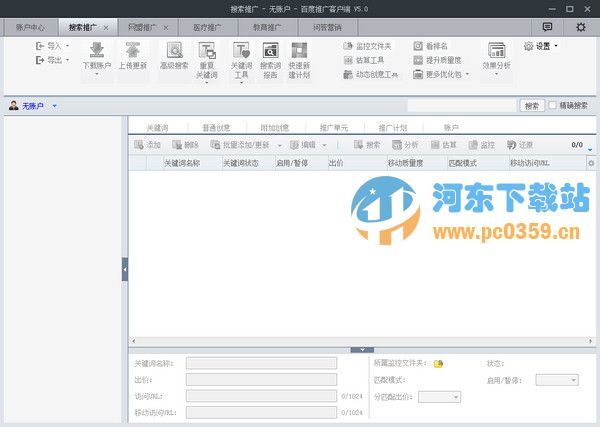The image size is (600, 427).
Task: Open 监控文件夹 monitor folder
Action: pyautogui.click(x=367, y=46)
